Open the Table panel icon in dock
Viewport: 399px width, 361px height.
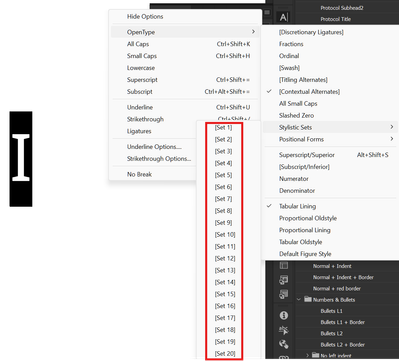283,266
